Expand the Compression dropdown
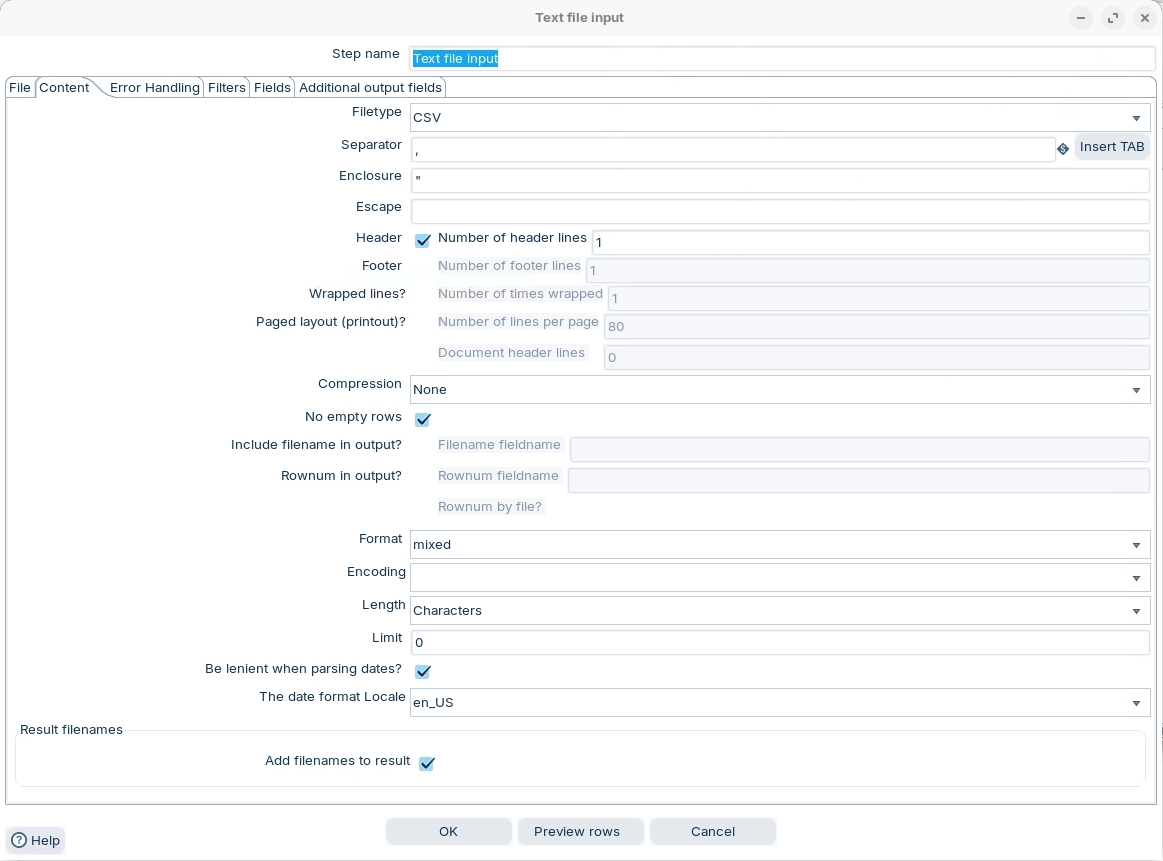 [x=1136, y=390]
